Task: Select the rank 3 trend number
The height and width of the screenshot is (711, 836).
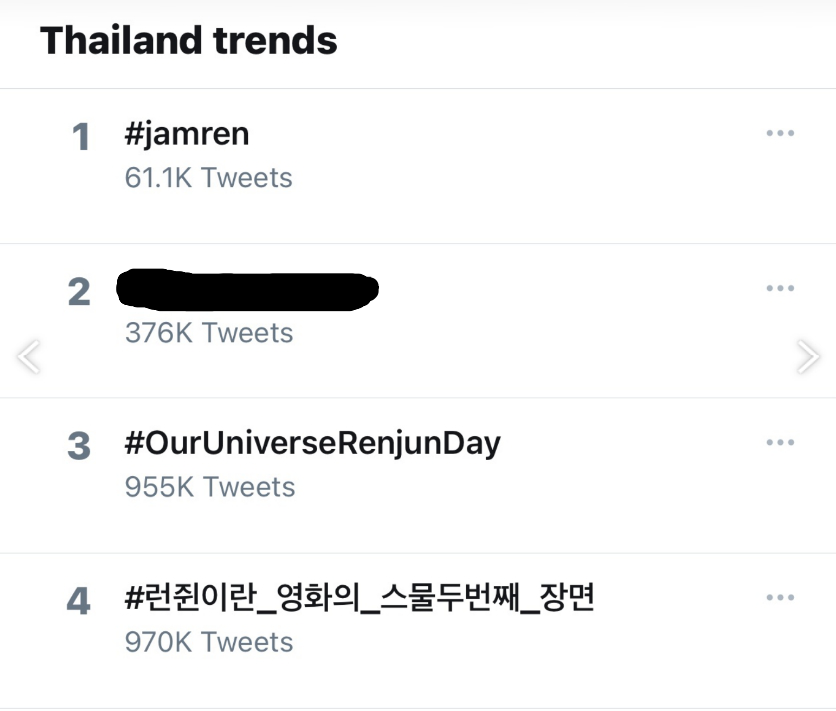Action: tap(79, 446)
